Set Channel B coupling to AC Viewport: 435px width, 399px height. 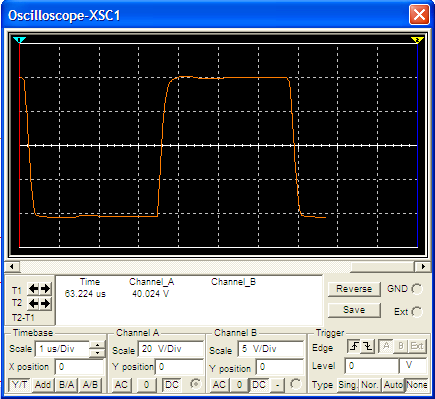click(219, 385)
